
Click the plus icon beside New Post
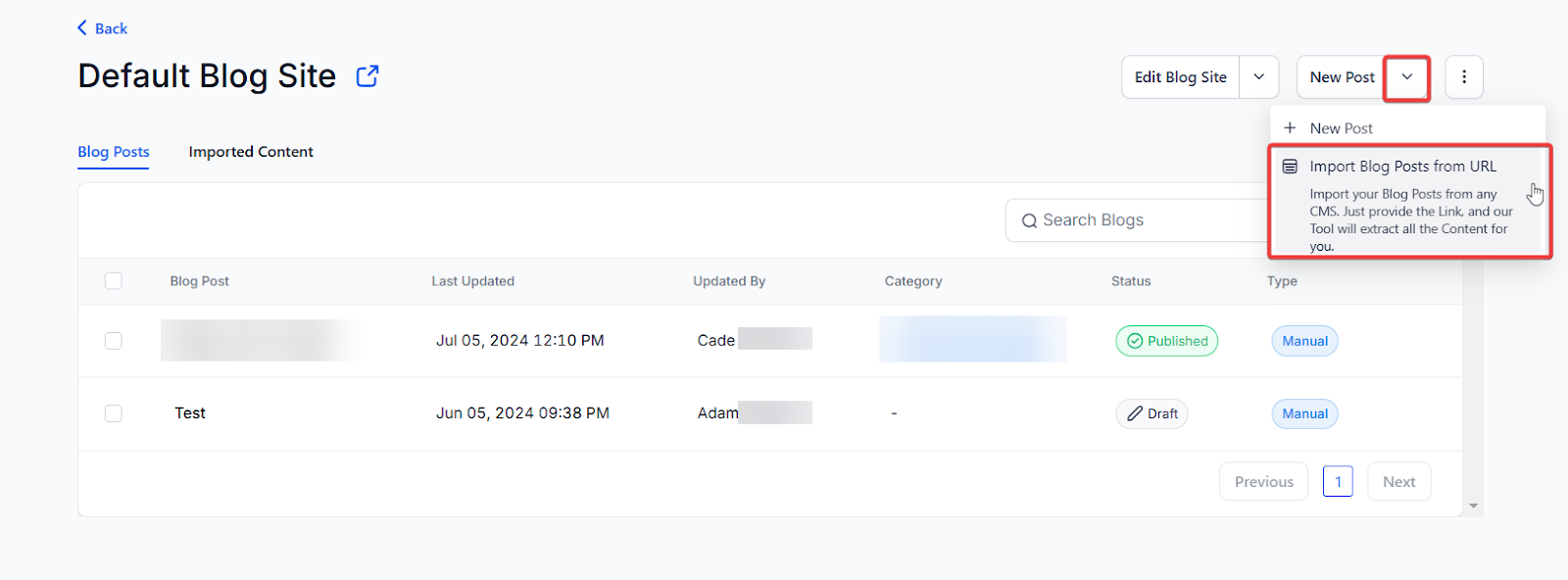click(1290, 128)
